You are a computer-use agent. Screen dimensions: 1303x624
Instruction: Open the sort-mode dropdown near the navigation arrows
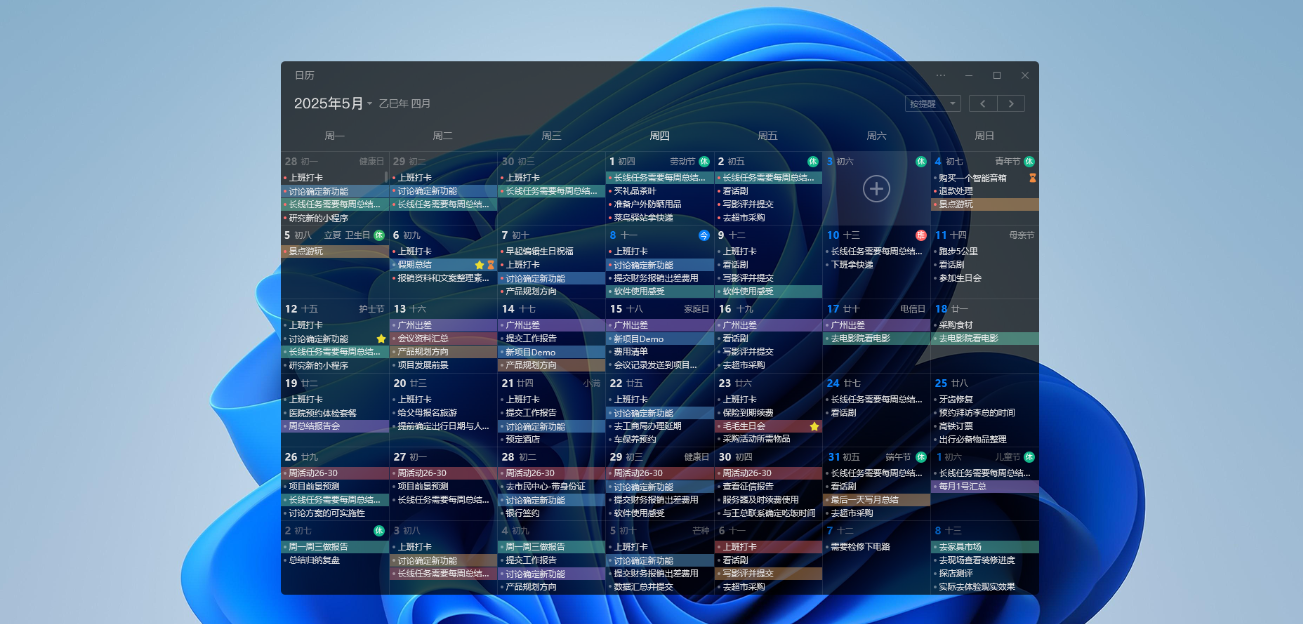click(x=933, y=103)
